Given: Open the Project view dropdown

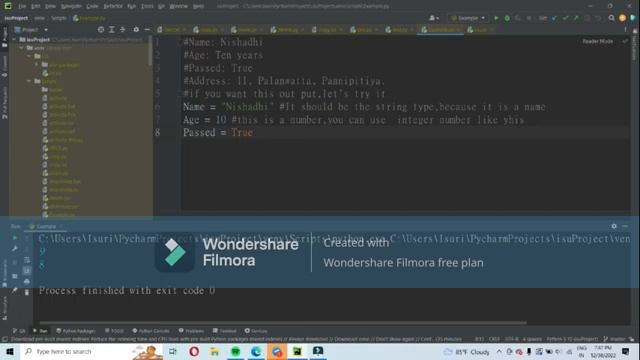Looking at the screenshot, I should (x=31, y=29).
